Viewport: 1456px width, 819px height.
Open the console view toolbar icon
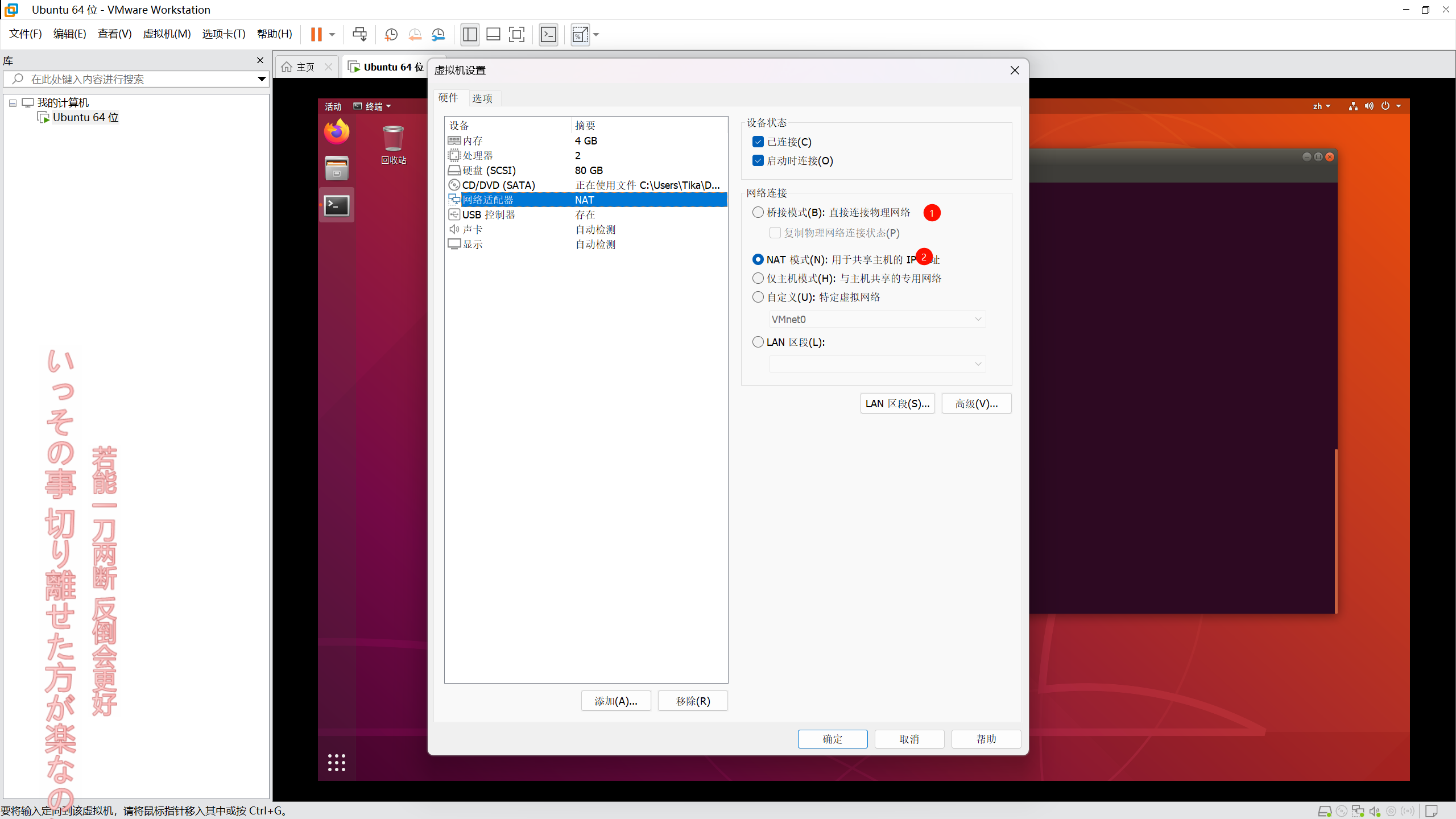(548, 35)
